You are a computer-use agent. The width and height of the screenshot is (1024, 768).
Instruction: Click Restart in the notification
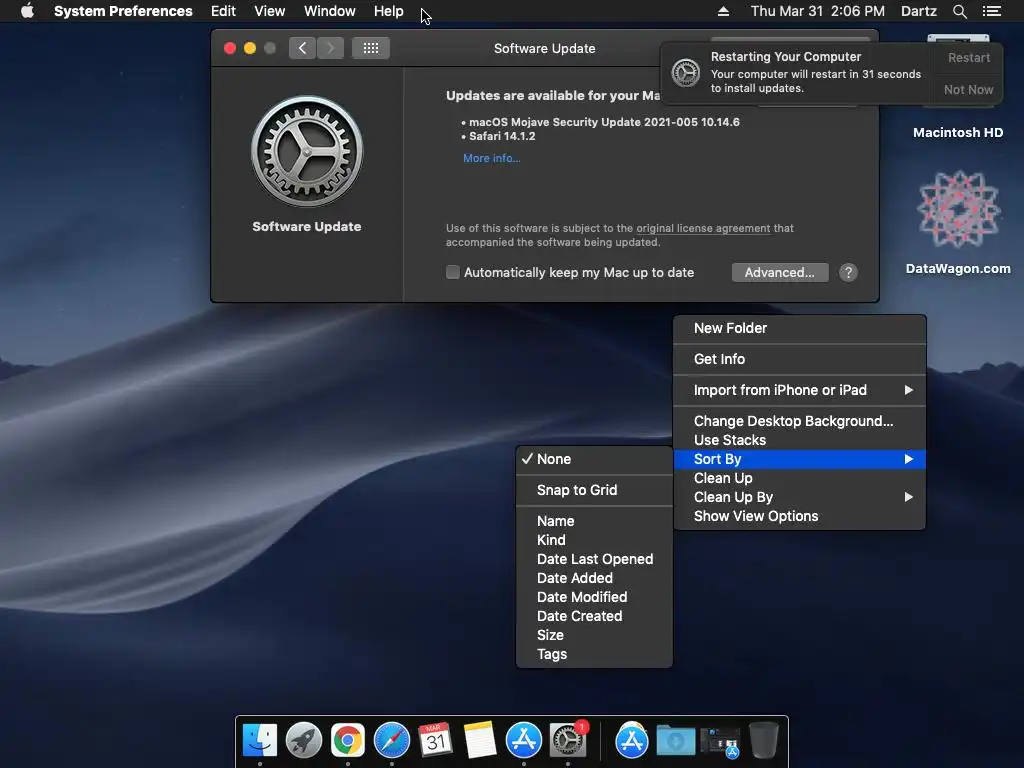pyautogui.click(x=968, y=57)
